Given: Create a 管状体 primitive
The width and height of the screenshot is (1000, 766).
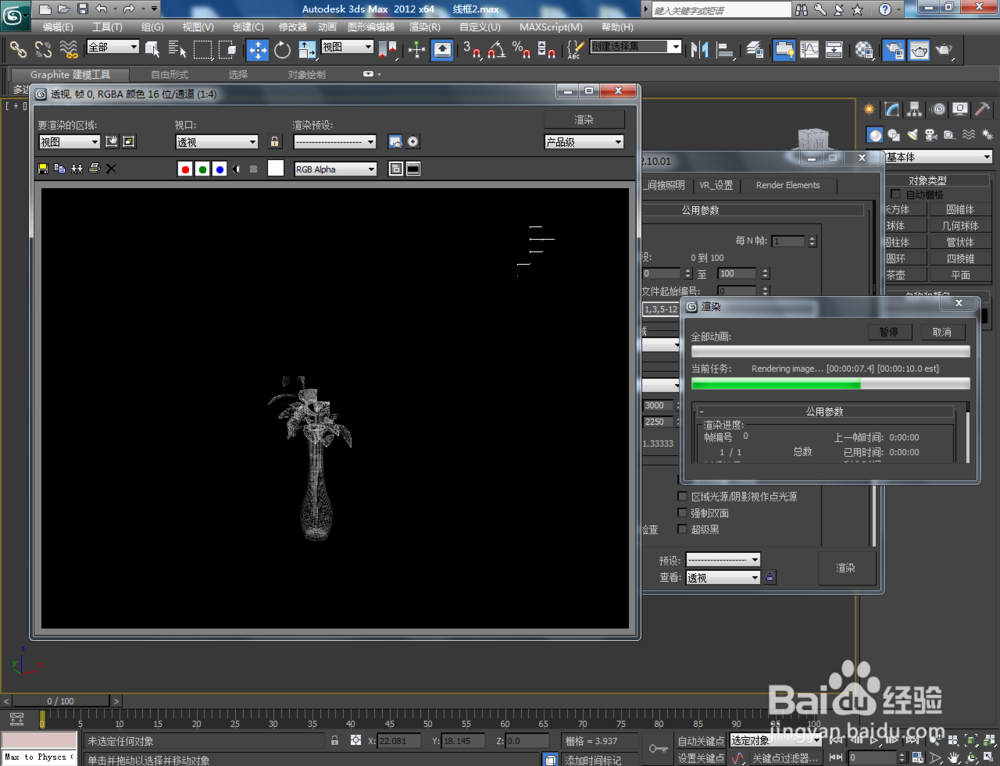Looking at the screenshot, I should click(x=960, y=242).
